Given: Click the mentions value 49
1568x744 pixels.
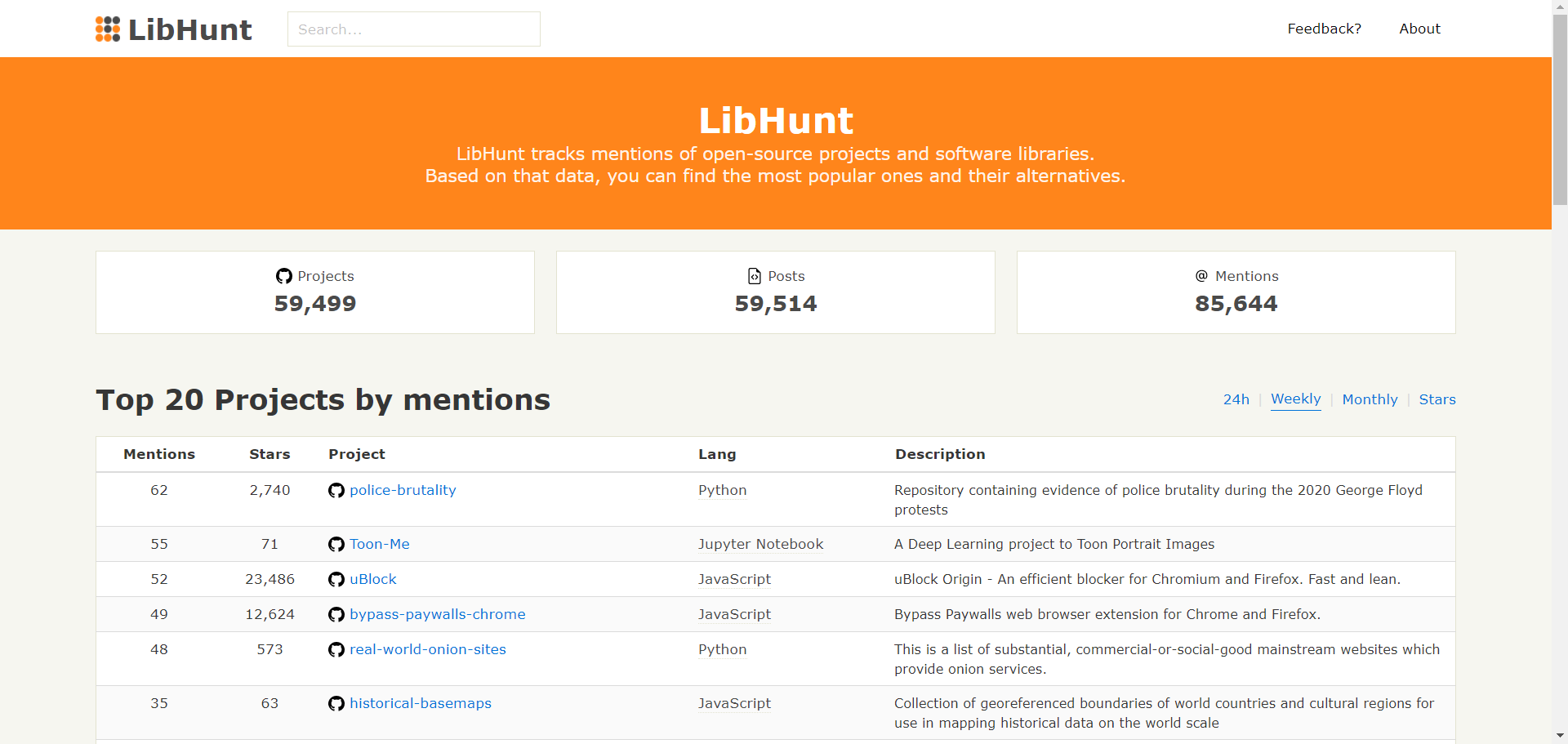Looking at the screenshot, I should 159,614.
